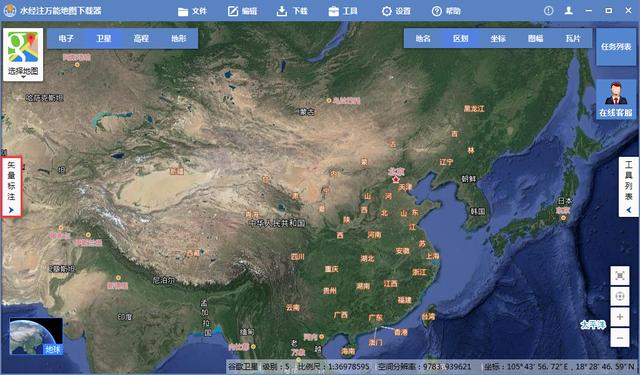Click the user account icon
The width and height of the screenshot is (640, 375).
point(569,11)
